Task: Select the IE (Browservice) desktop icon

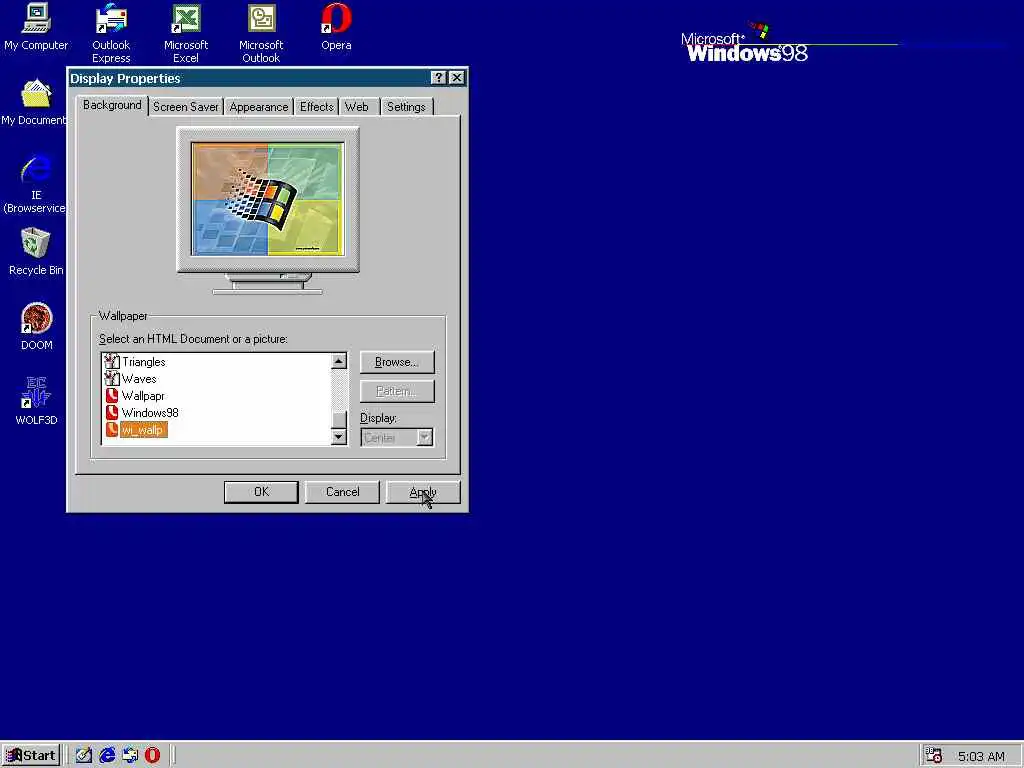Action: 35,184
